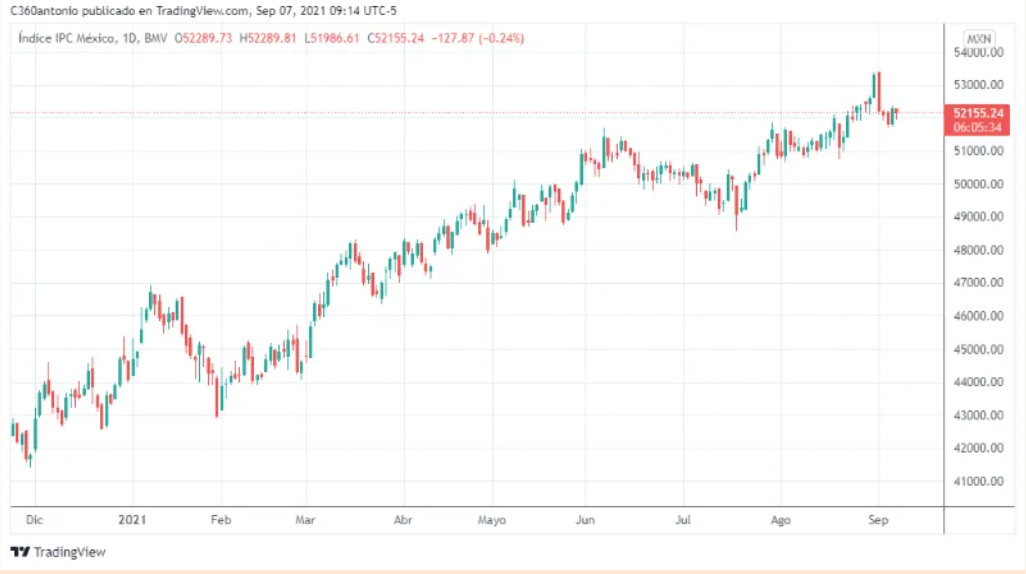1026x574 pixels.
Task: Click the TradingView logo icon
Action: point(19,552)
